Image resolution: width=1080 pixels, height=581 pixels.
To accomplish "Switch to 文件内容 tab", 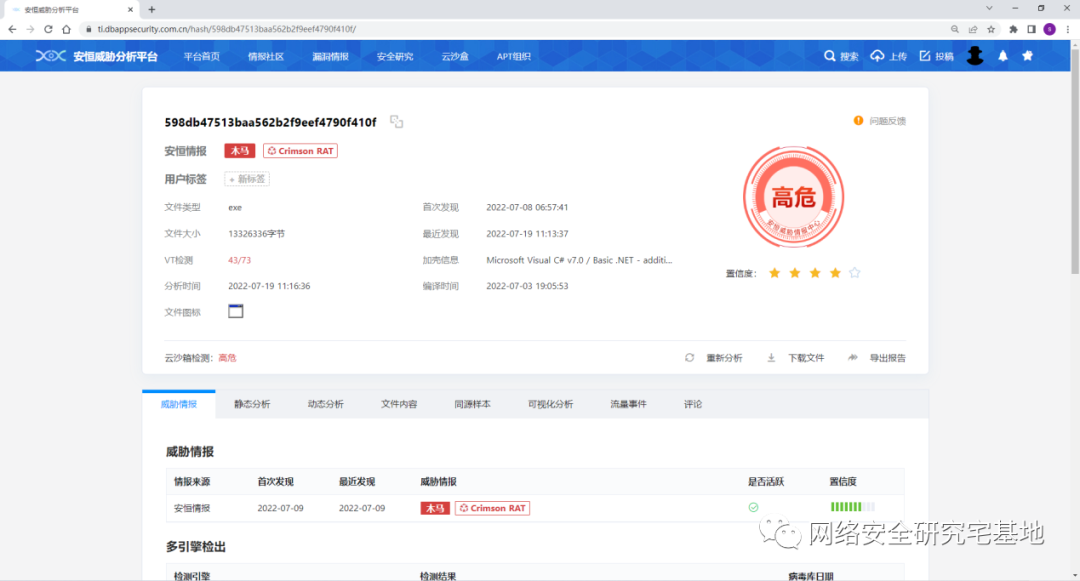I will coord(399,404).
